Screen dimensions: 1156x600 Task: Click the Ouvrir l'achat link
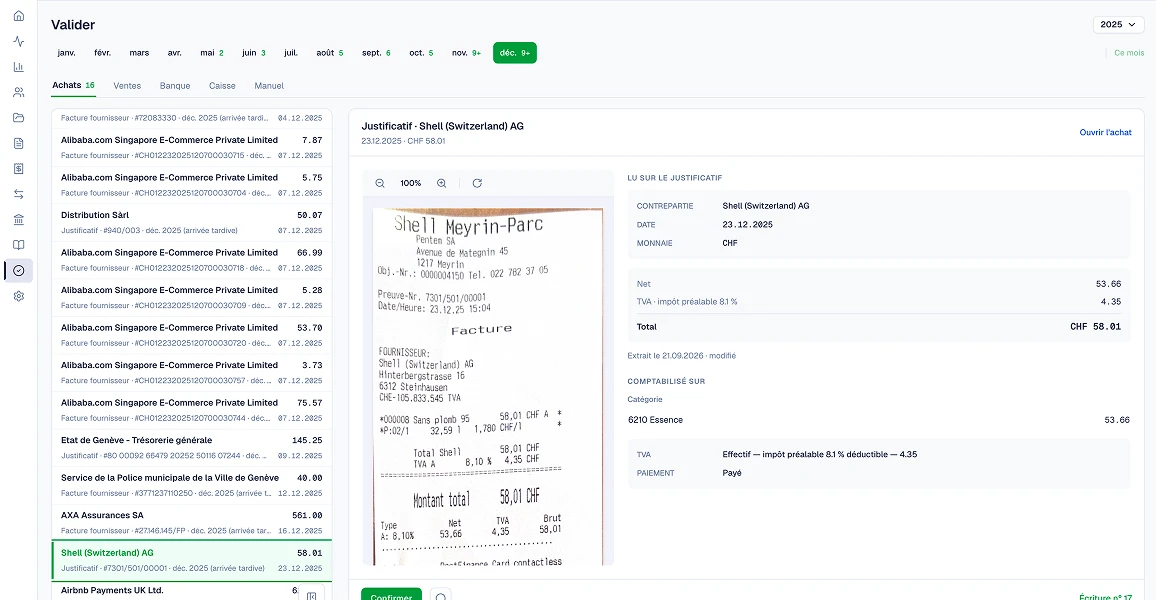[1105, 133]
